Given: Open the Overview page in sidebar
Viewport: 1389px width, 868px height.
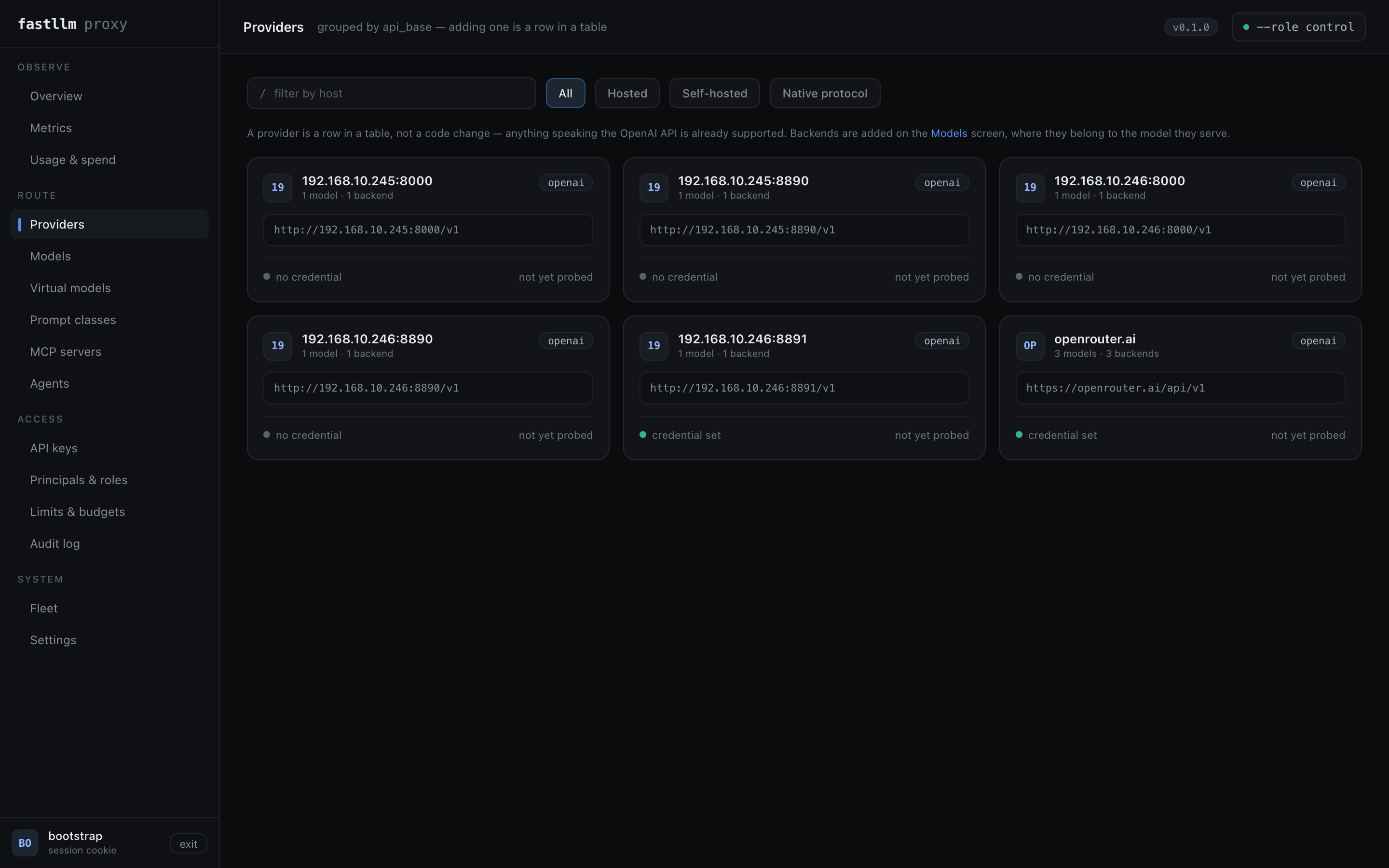Looking at the screenshot, I should point(109,96).
